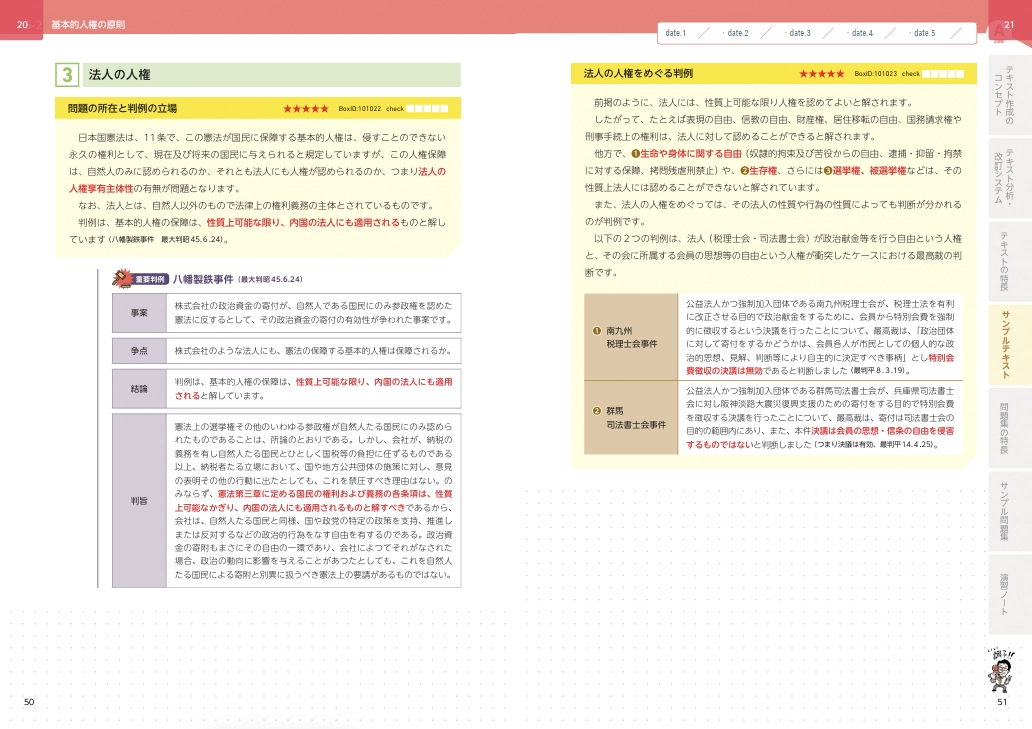Screen dimensions: 1032x729
Task: Click the red 法人の人権享有主体性 keyword
Action: 257,180
